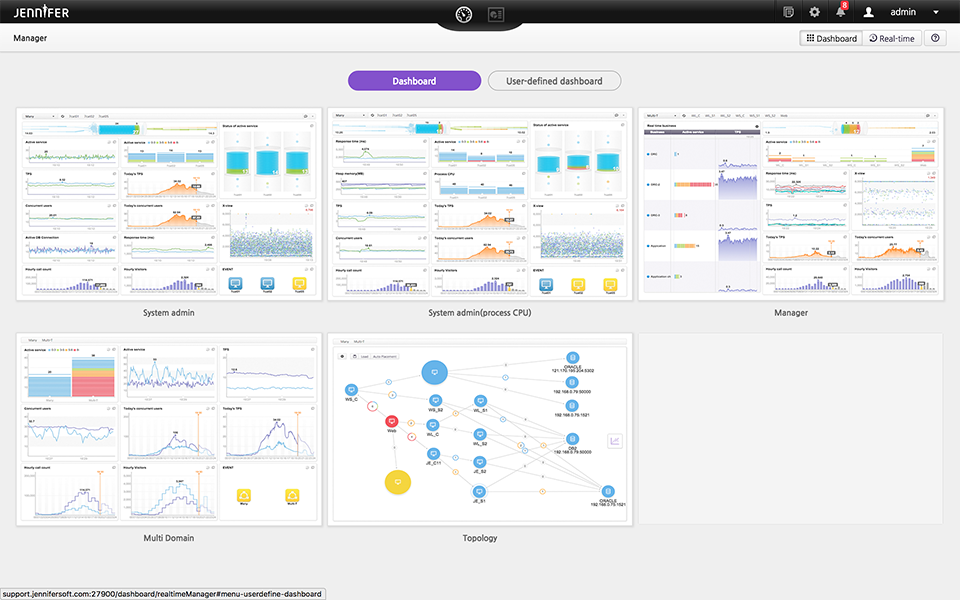
Task: Open the Topology dashboard thumbnail
Action: (479, 429)
